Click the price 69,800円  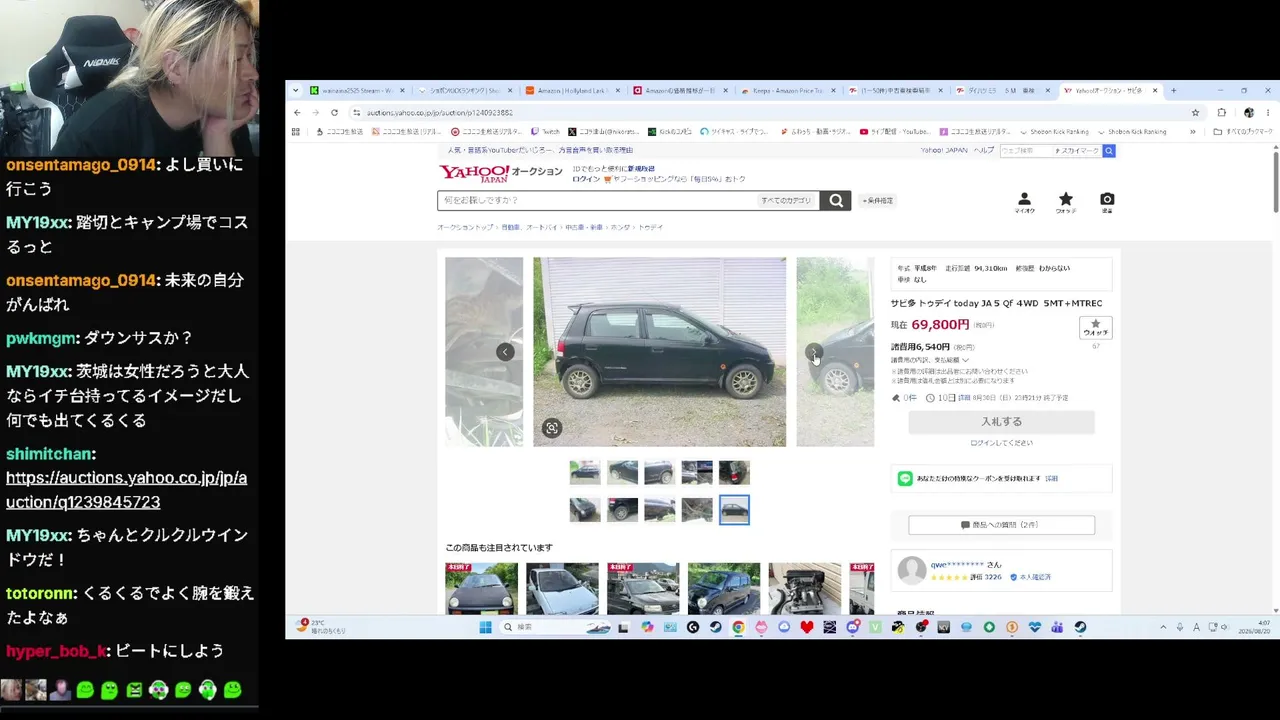pyautogui.click(x=940, y=325)
